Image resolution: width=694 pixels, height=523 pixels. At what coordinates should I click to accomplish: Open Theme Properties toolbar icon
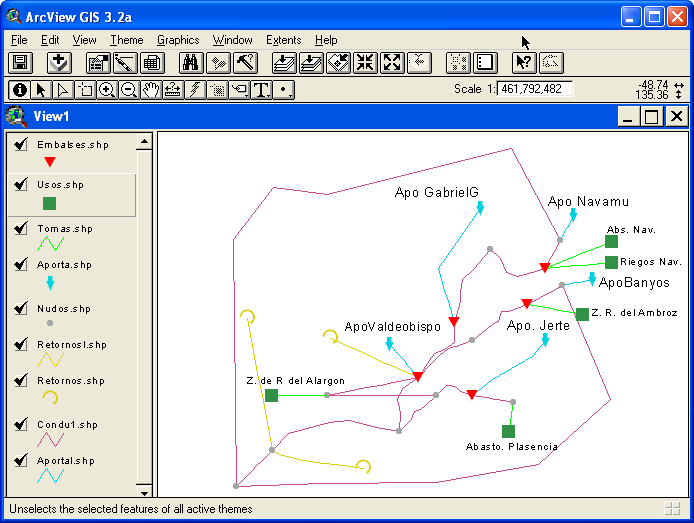98,63
